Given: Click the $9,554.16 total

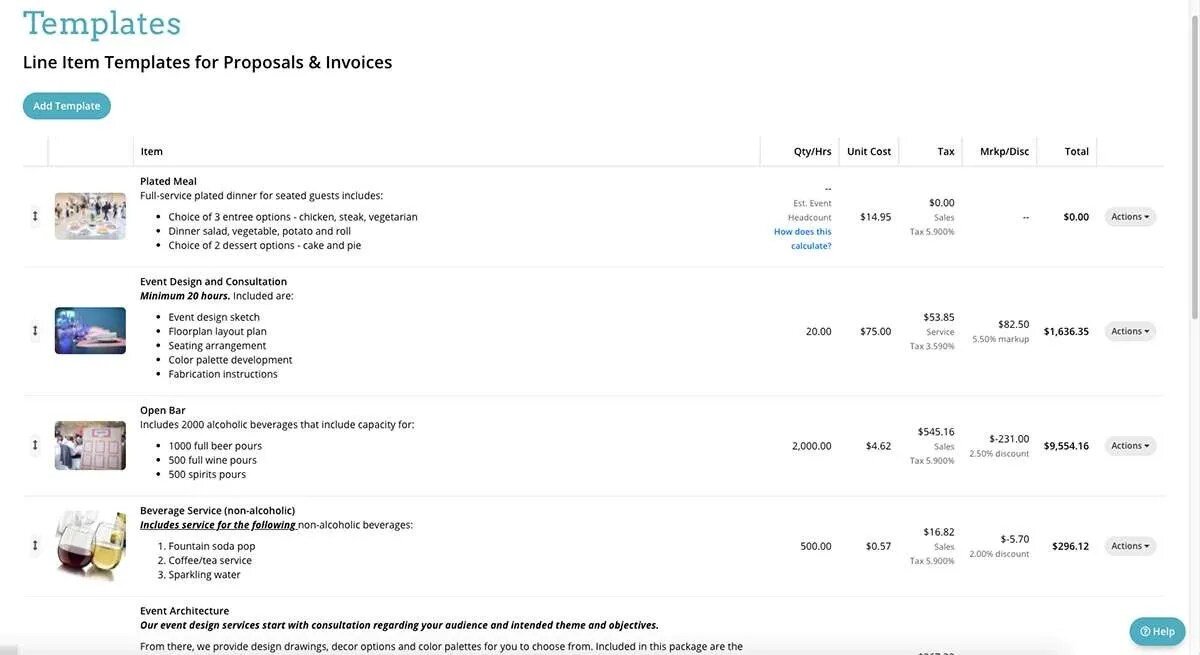Looking at the screenshot, I should [1066, 446].
